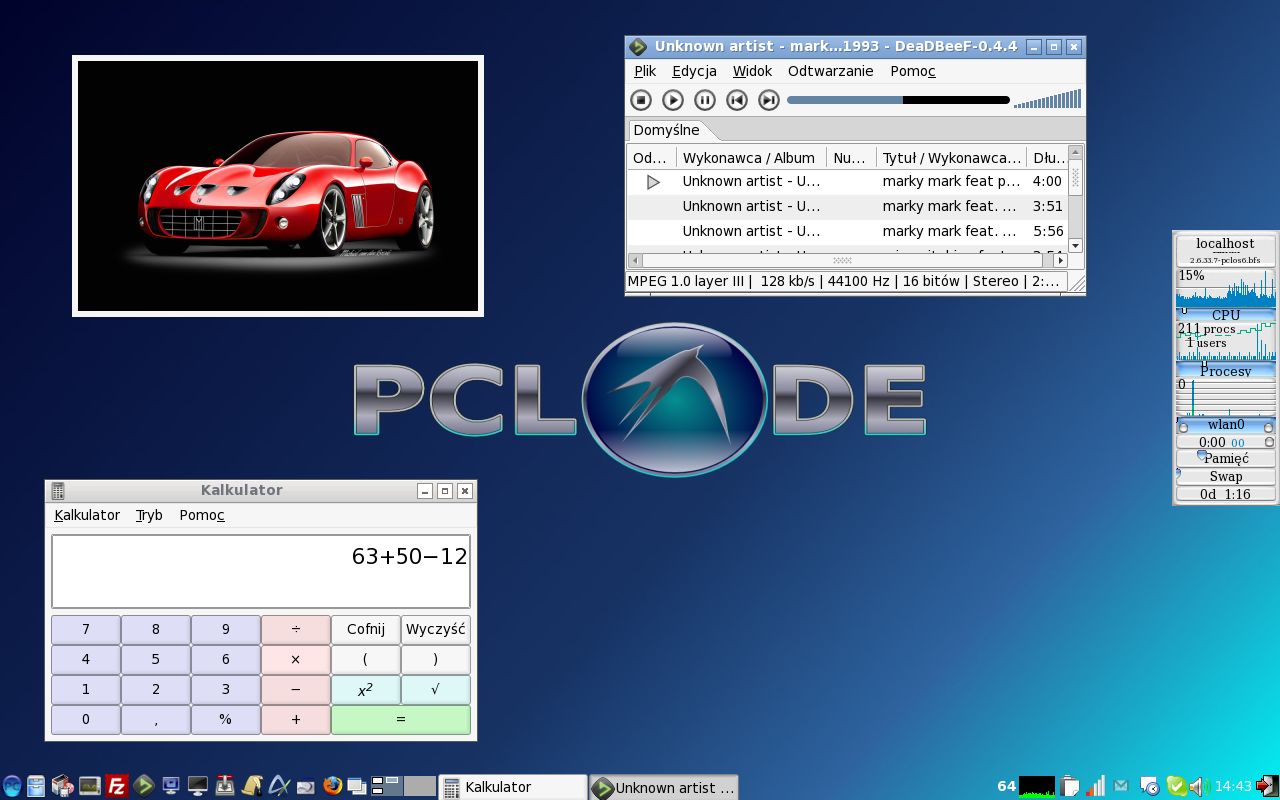Open the Pomoc menu in calculator

pos(202,515)
